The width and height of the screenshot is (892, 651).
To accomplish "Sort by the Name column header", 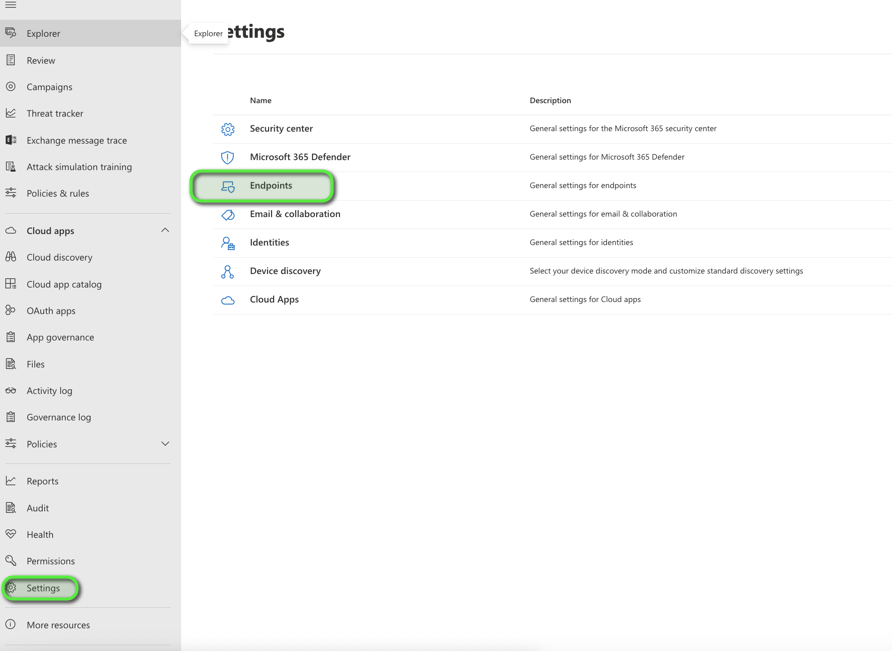I will (x=261, y=101).
